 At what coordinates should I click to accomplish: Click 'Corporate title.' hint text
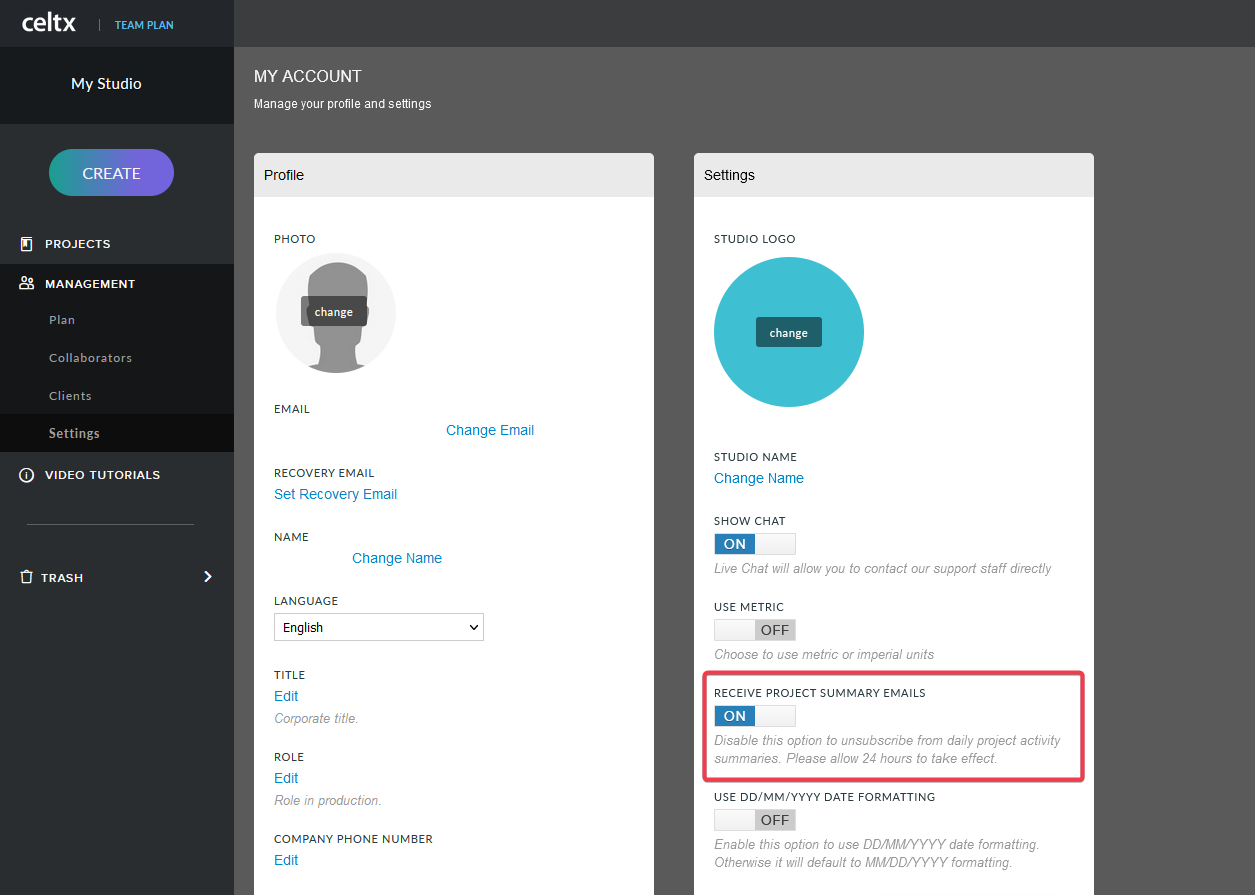pyautogui.click(x=316, y=718)
